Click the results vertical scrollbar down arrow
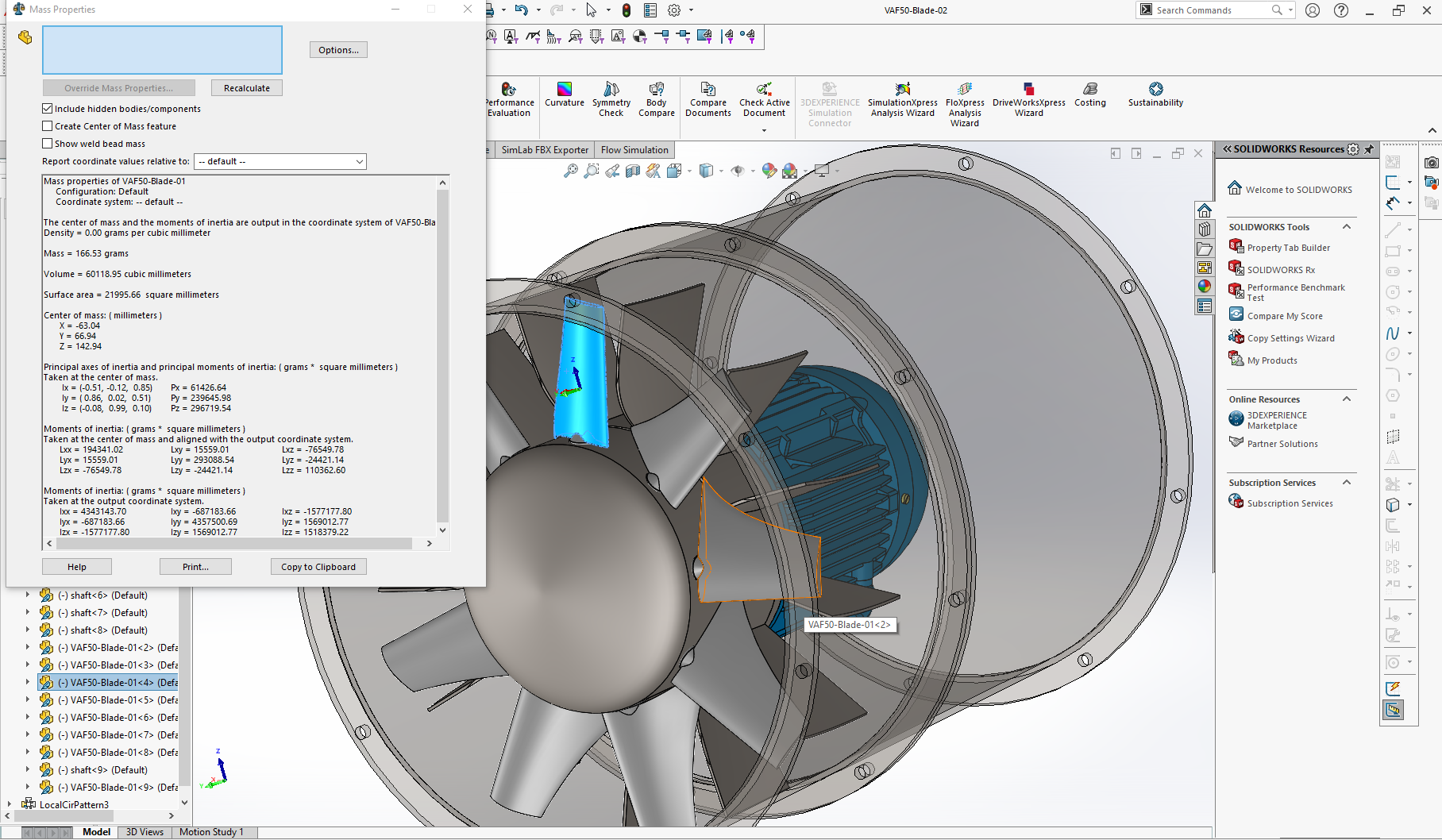The width and height of the screenshot is (1442, 840). pos(443,530)
